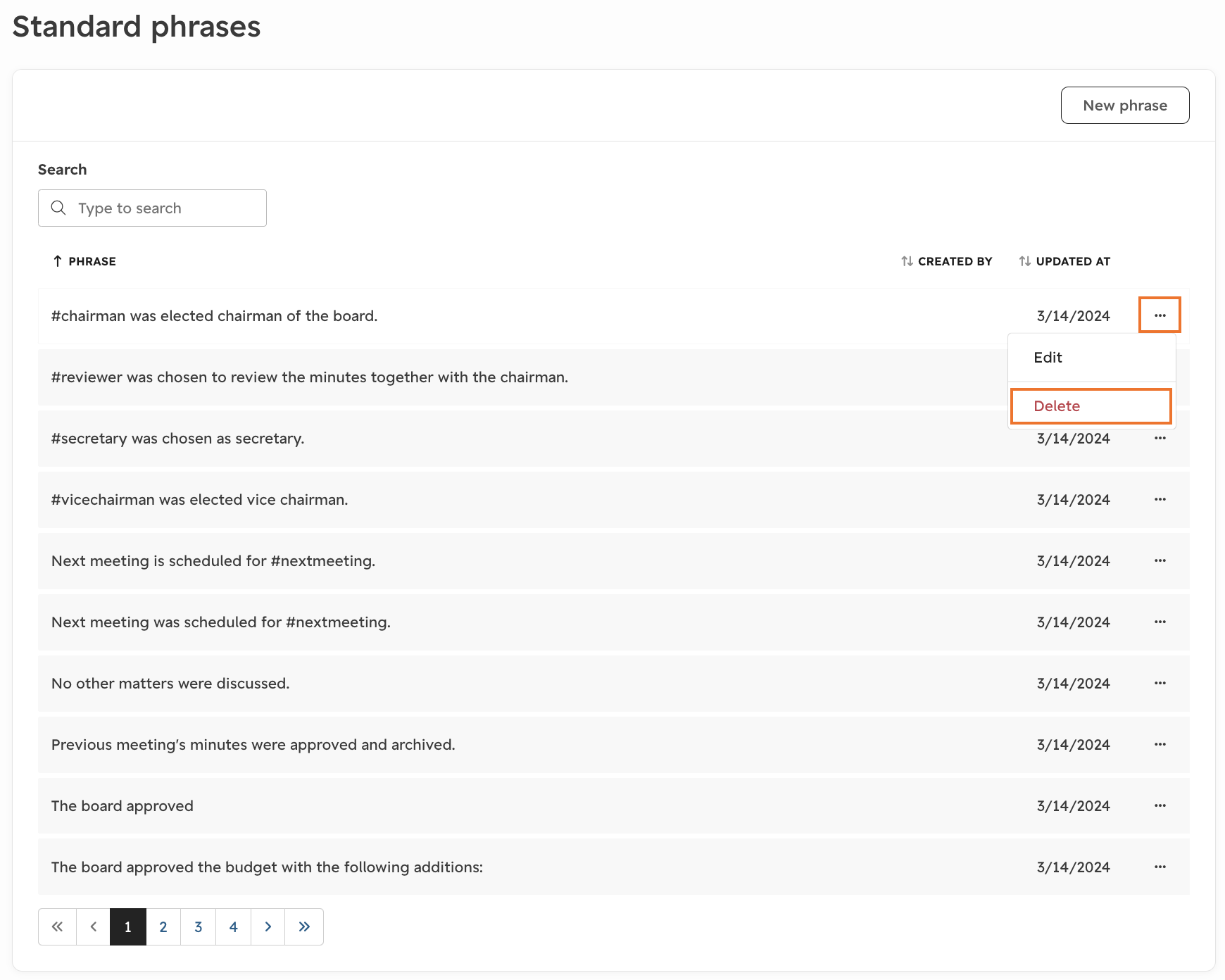
Task: Open three-dots menu for #secretary phrase
Action: [x=1160, y=438]
